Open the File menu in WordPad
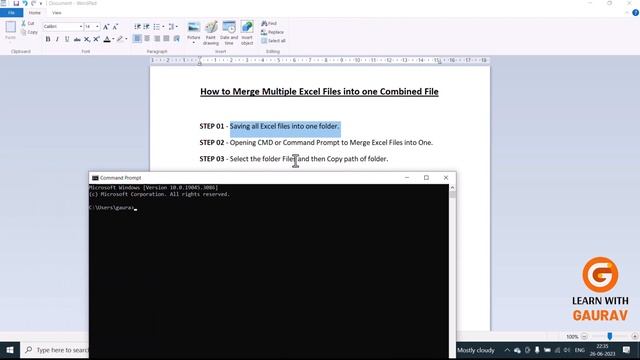 [x=11, y=13]
